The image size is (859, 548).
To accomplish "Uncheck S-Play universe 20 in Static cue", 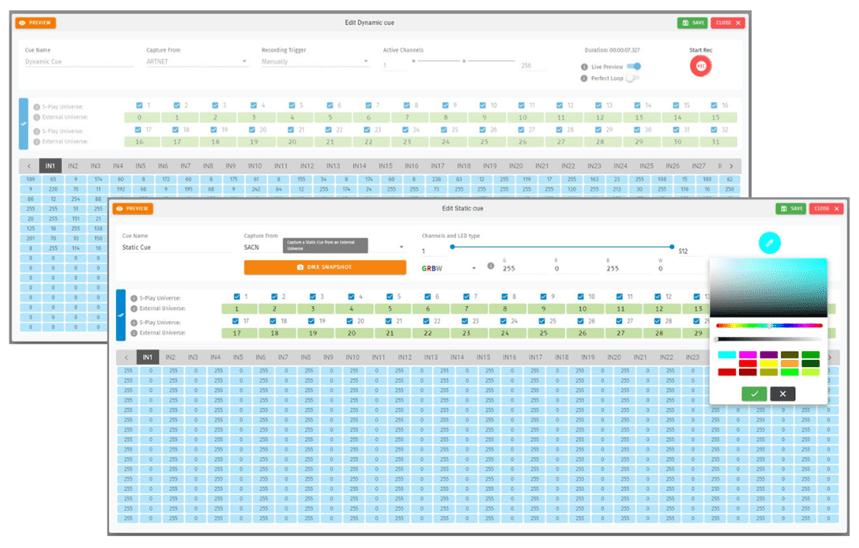I will (x=350, y=321).
